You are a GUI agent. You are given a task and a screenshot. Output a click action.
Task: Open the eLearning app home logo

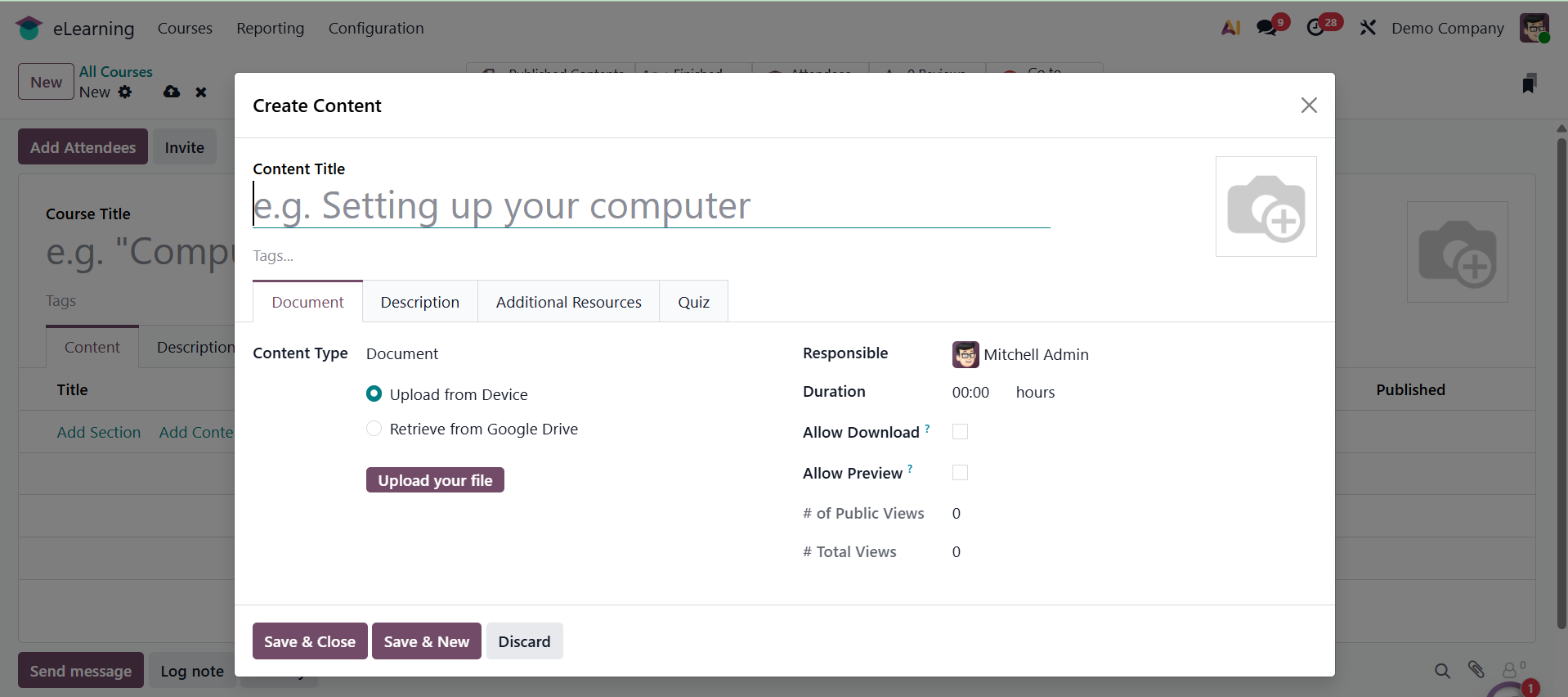29,29
